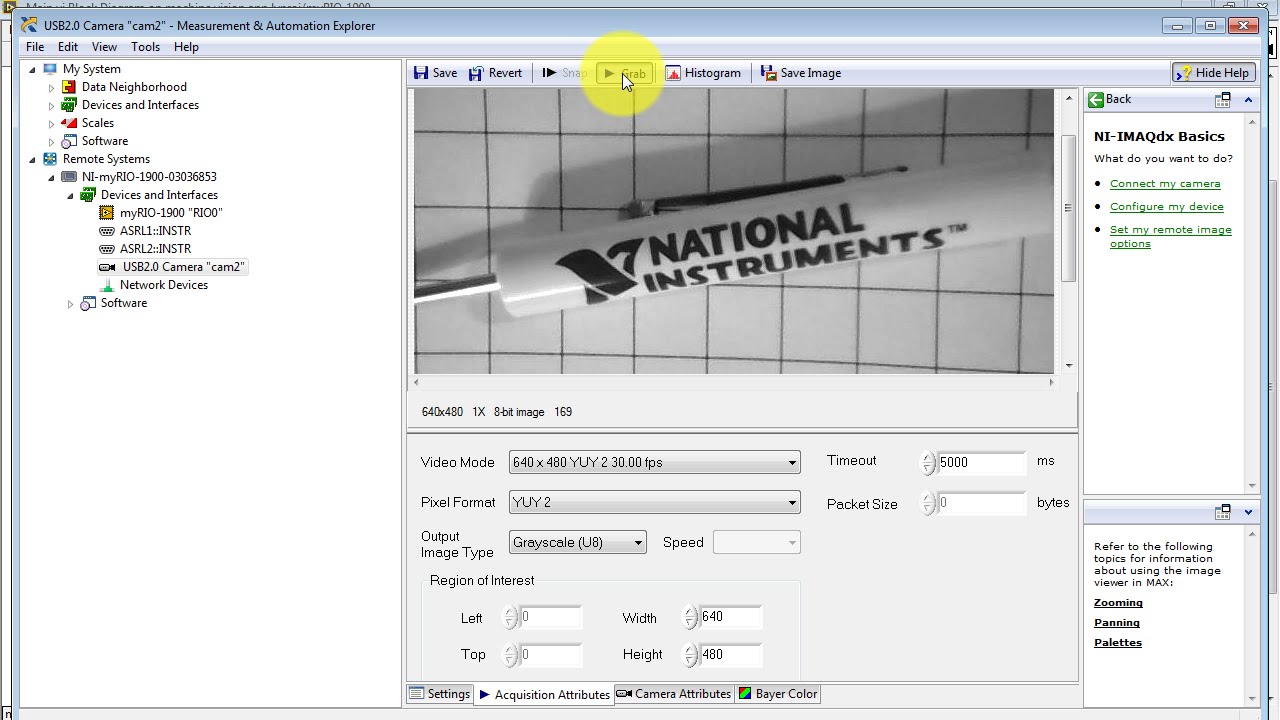Expand Software node under NI-myRIO
The height and width of the screenshot is (720, 1280).
[x=70, y=303]
